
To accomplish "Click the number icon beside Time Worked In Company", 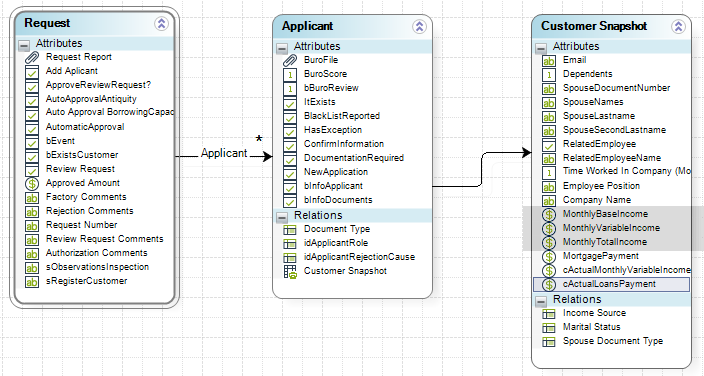I will [549, 173].
